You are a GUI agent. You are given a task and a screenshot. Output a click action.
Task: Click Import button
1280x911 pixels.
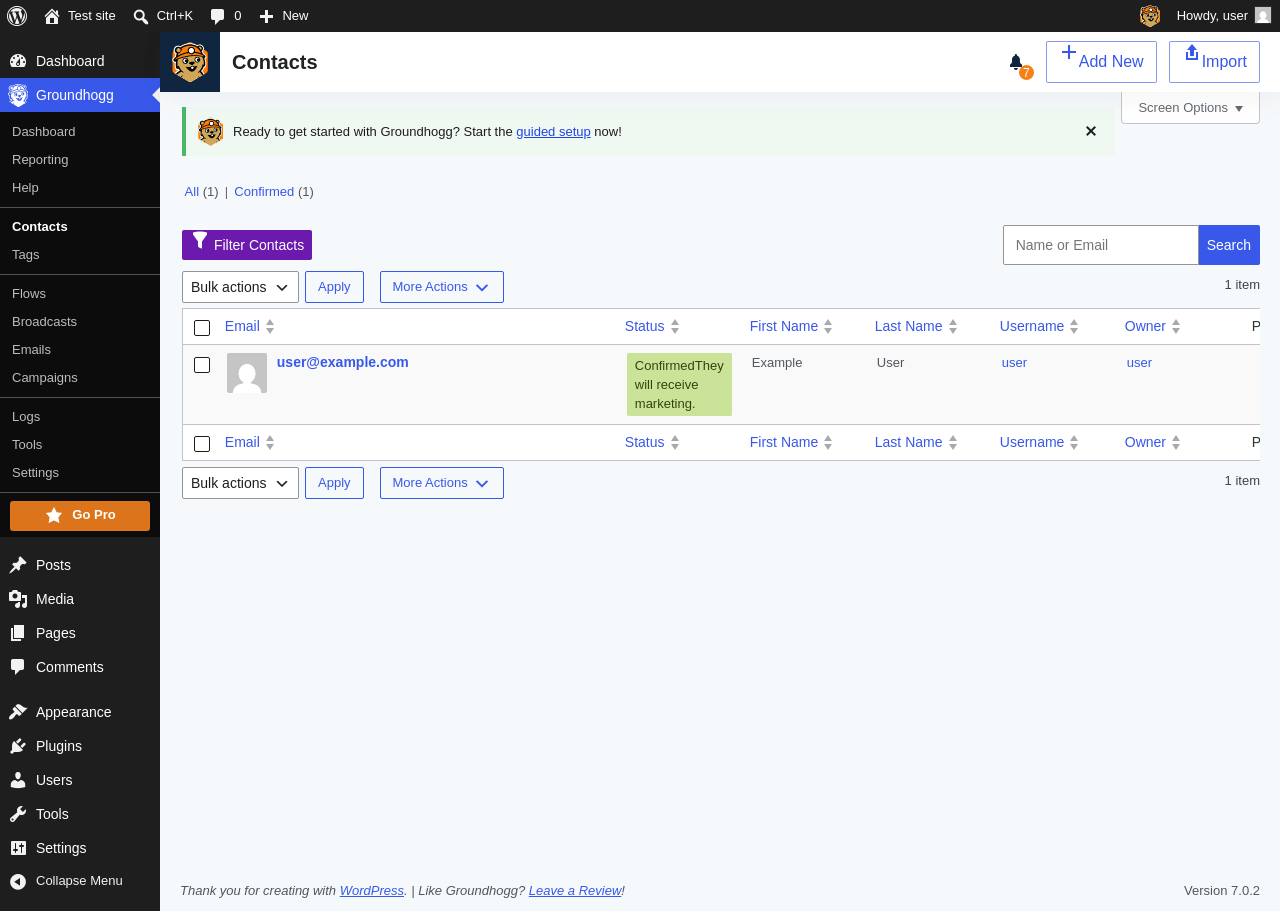1214,62
